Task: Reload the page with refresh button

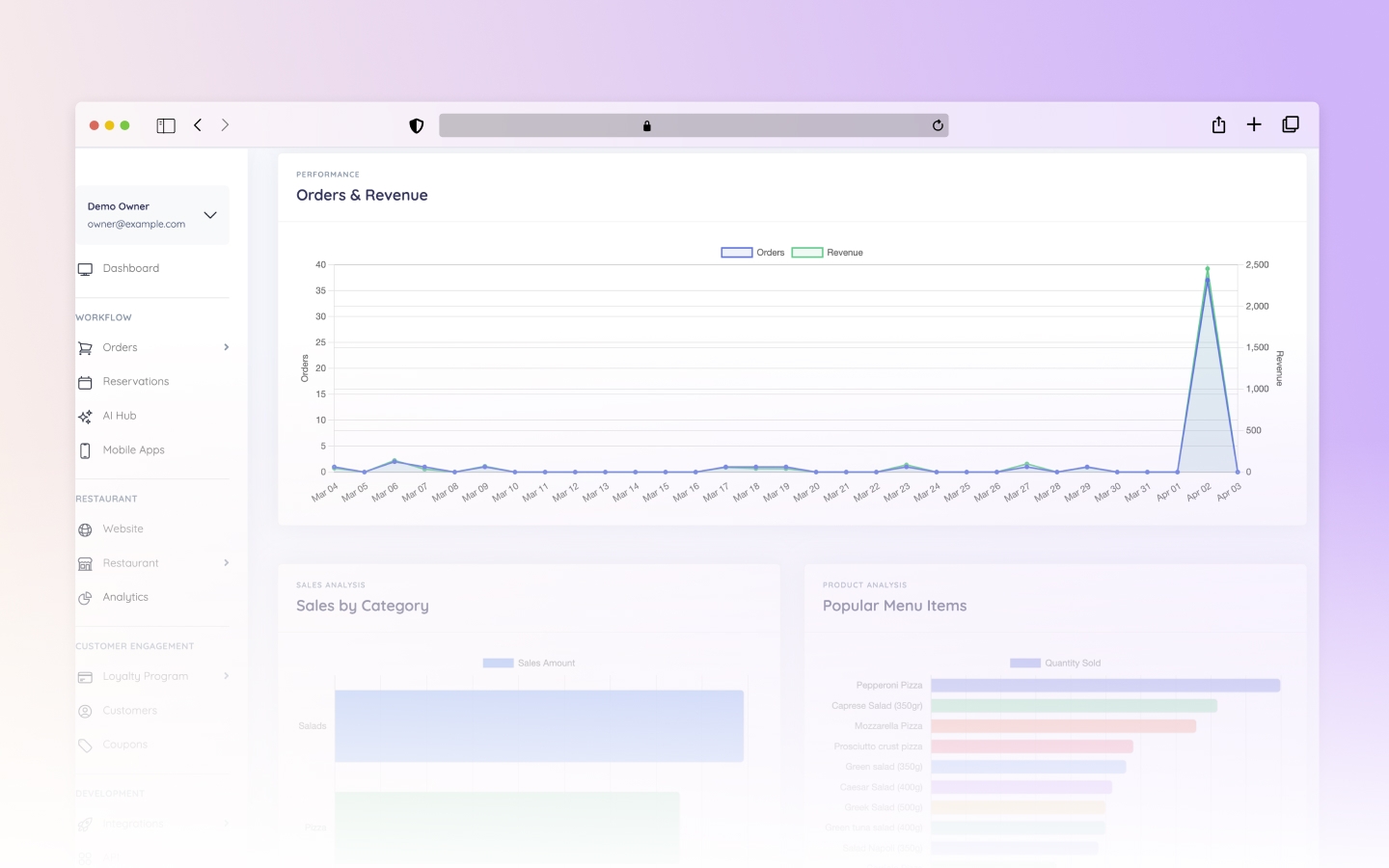Action: [x=938, y=125]
